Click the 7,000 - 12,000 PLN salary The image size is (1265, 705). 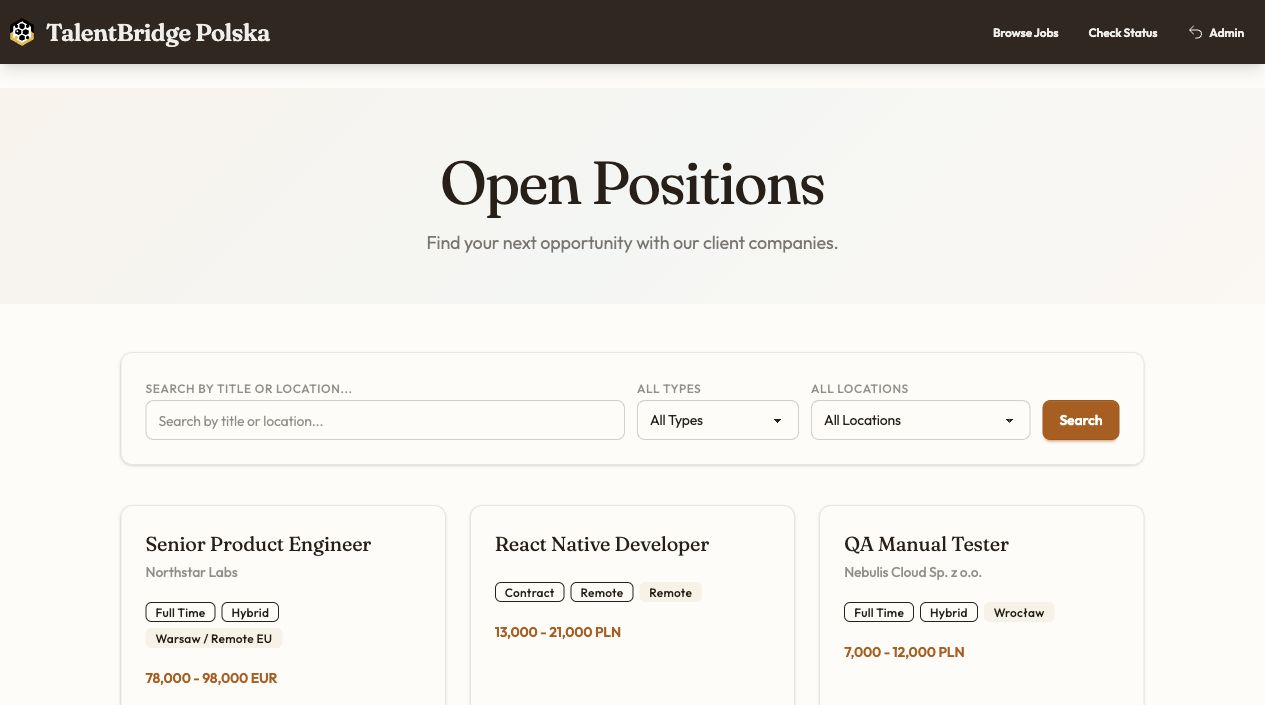pyautogui.click(x=905, y=652)
